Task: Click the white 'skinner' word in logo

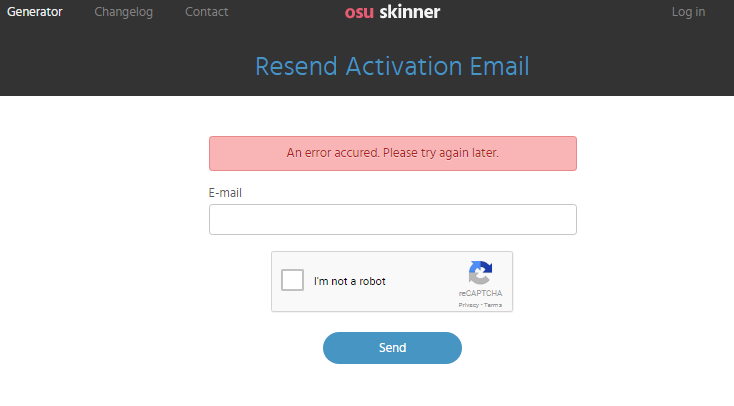Action: (410, 12)
